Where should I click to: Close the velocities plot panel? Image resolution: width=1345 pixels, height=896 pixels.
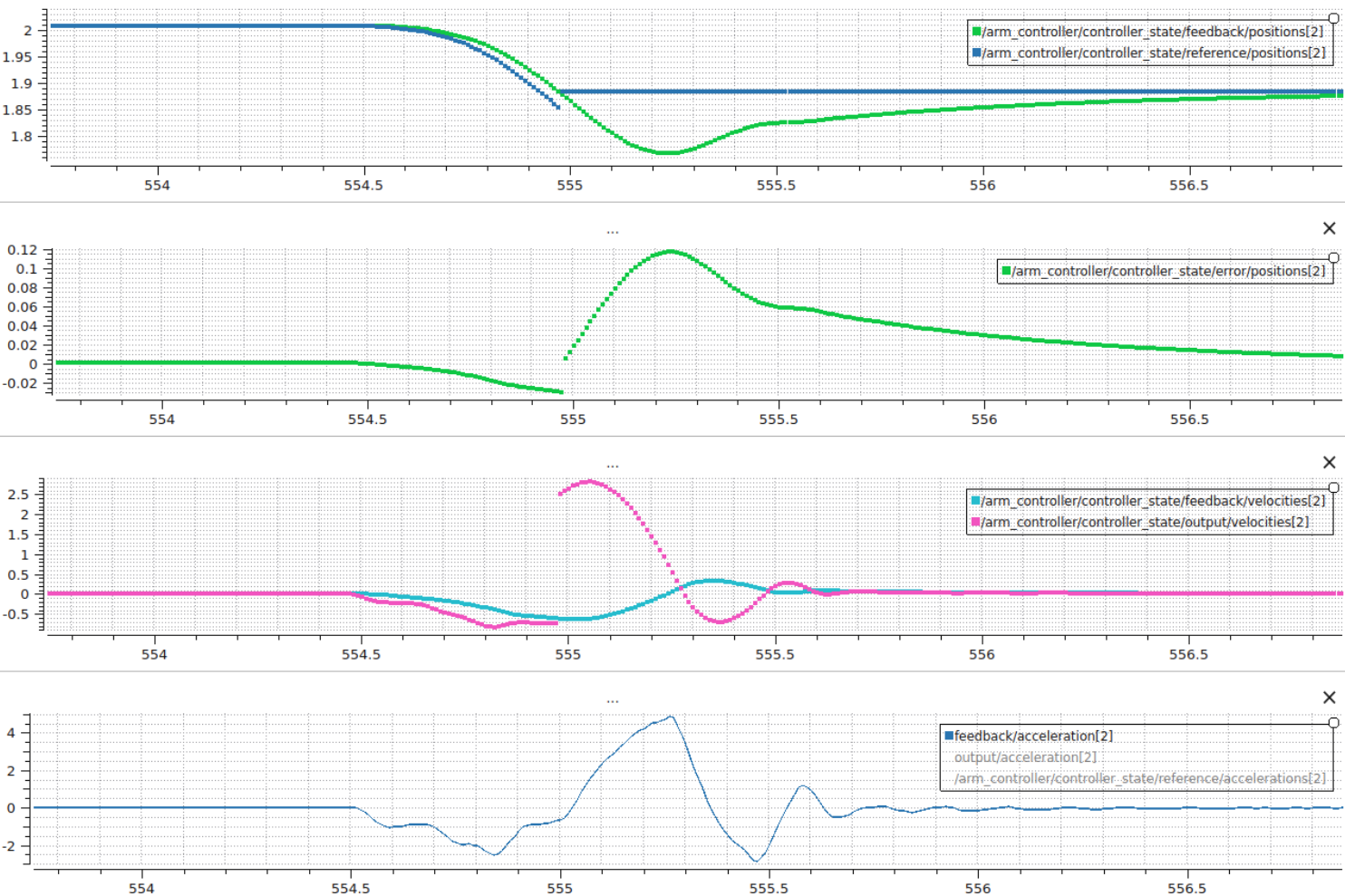[1329, 463]
